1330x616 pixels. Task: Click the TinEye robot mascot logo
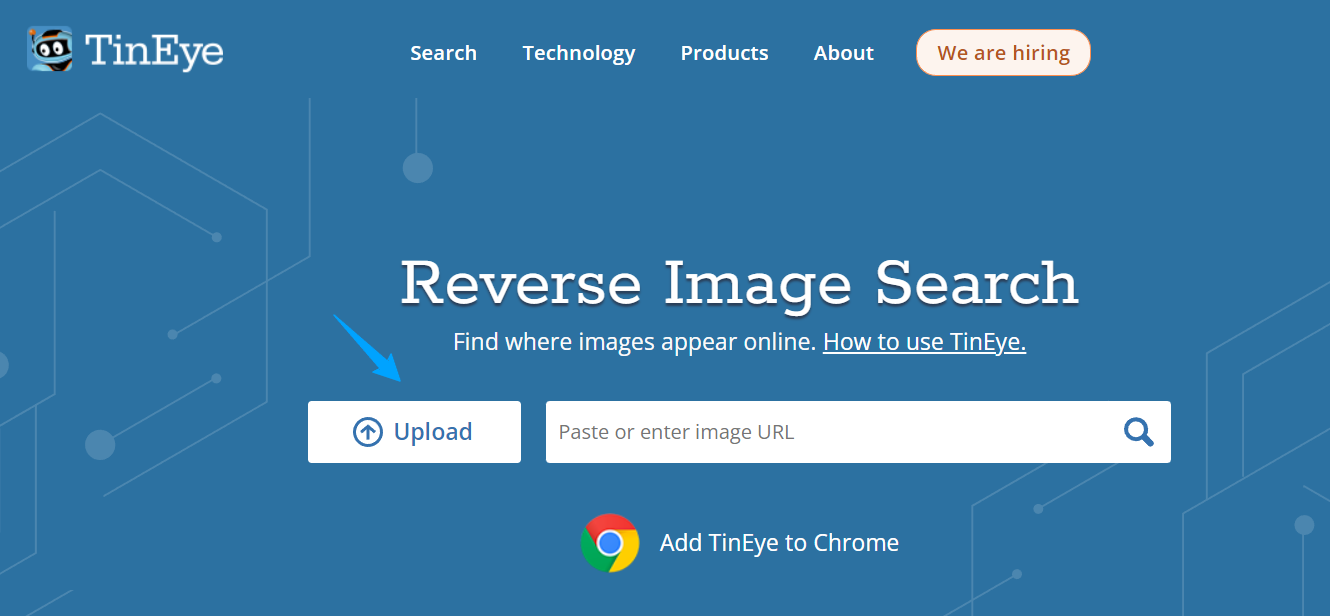49,49
